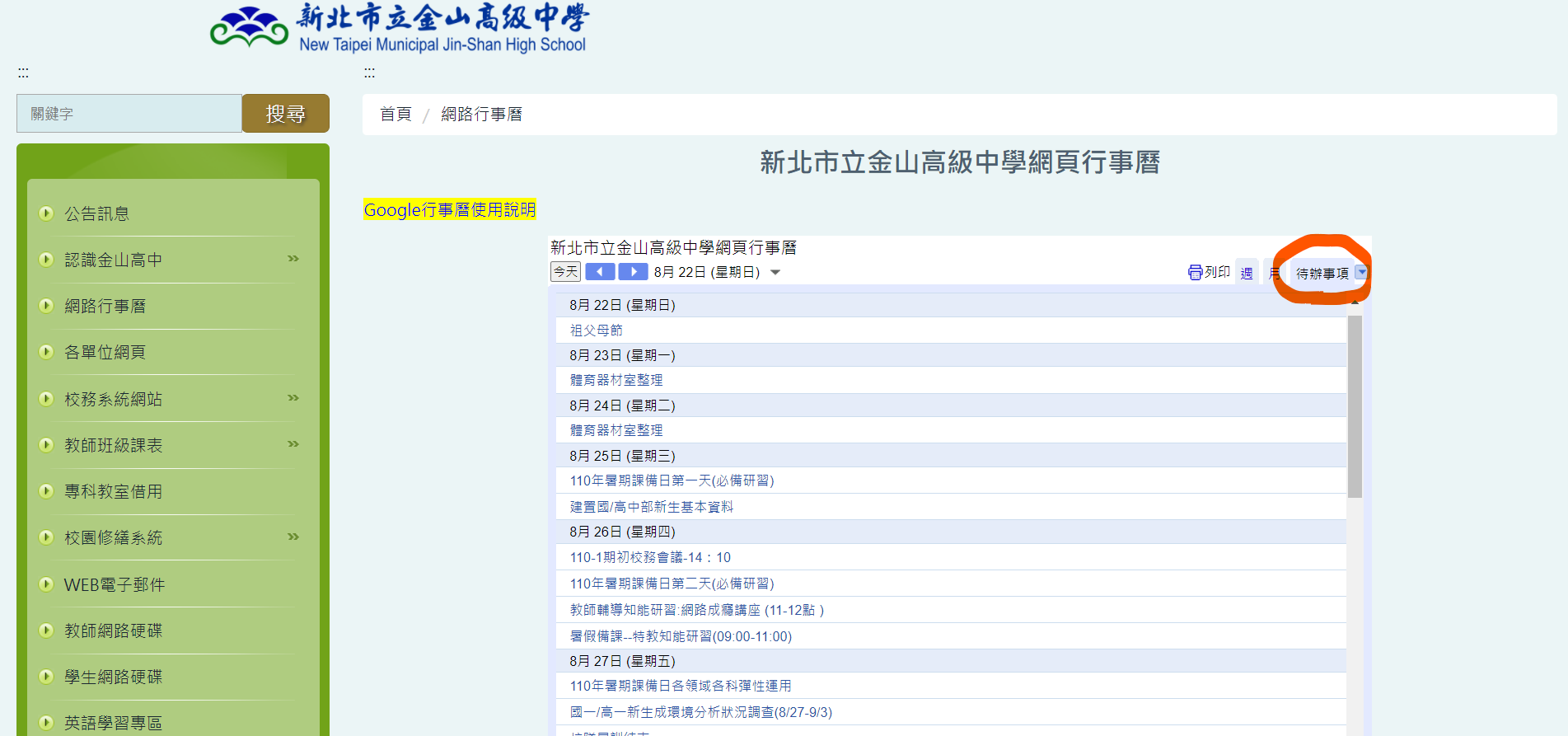Open 建置國/高中部新生基本資料 event
Viewport: 1568px width, 736px height.
[x=651, y=507]
